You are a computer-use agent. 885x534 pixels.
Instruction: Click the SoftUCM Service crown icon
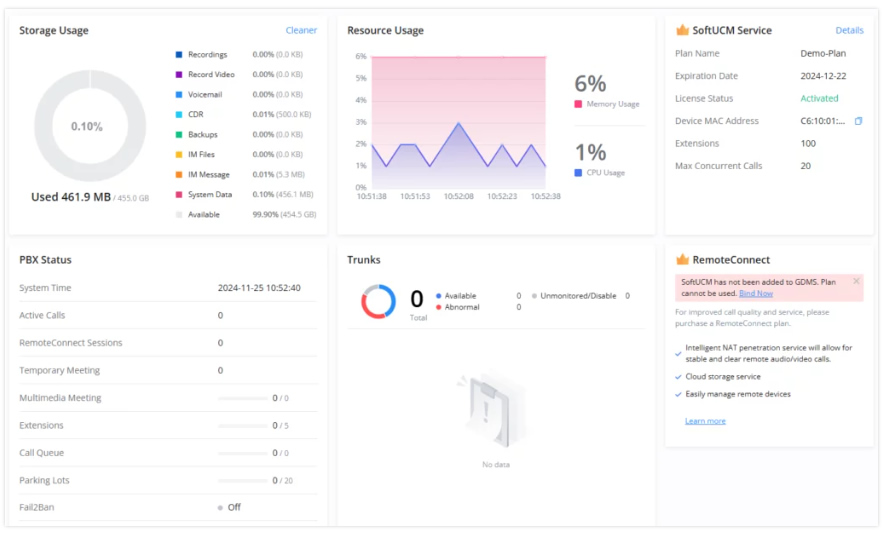click(682, 30)
